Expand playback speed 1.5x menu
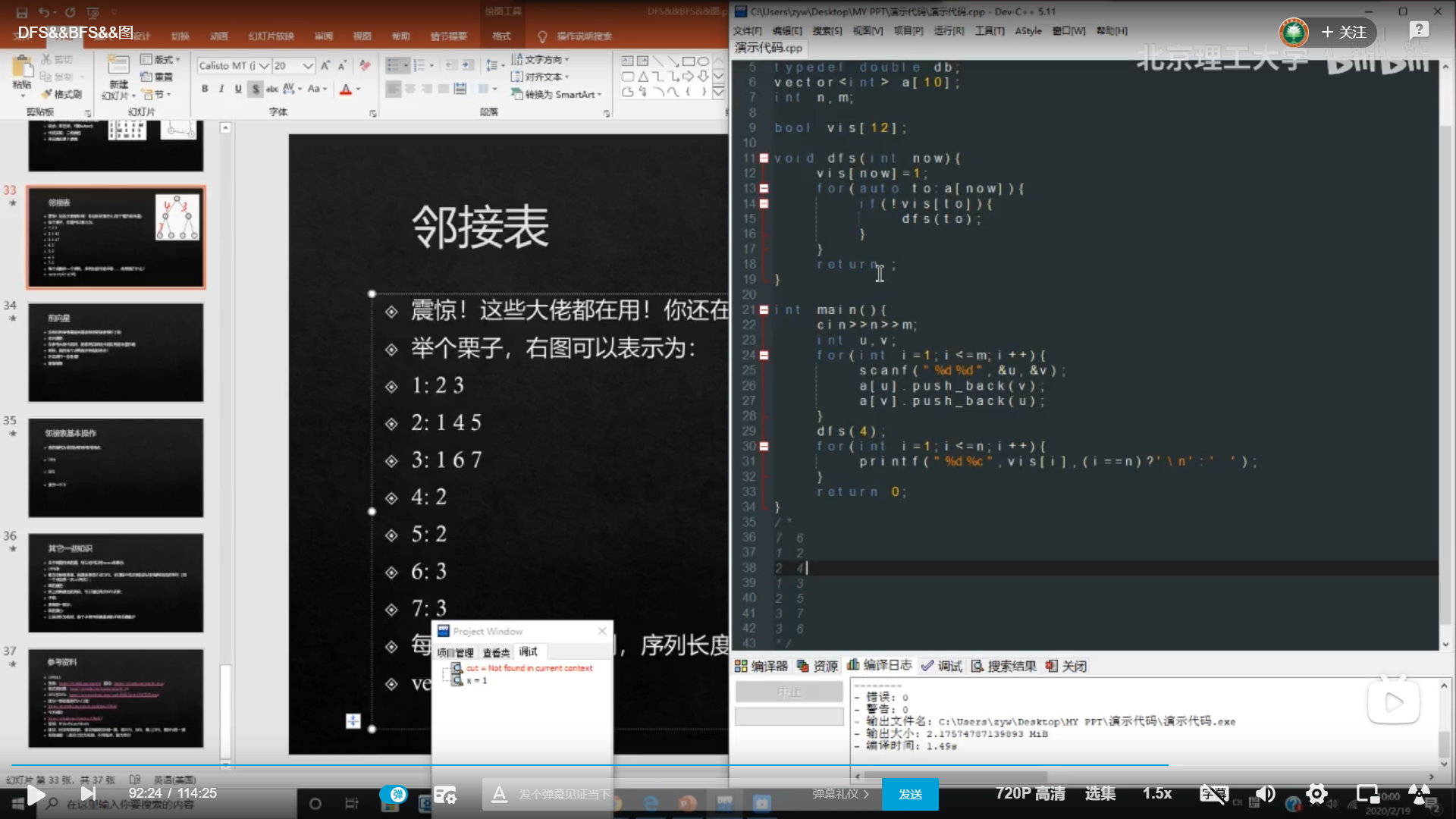1456x819 pixels. coord(1157,793)
